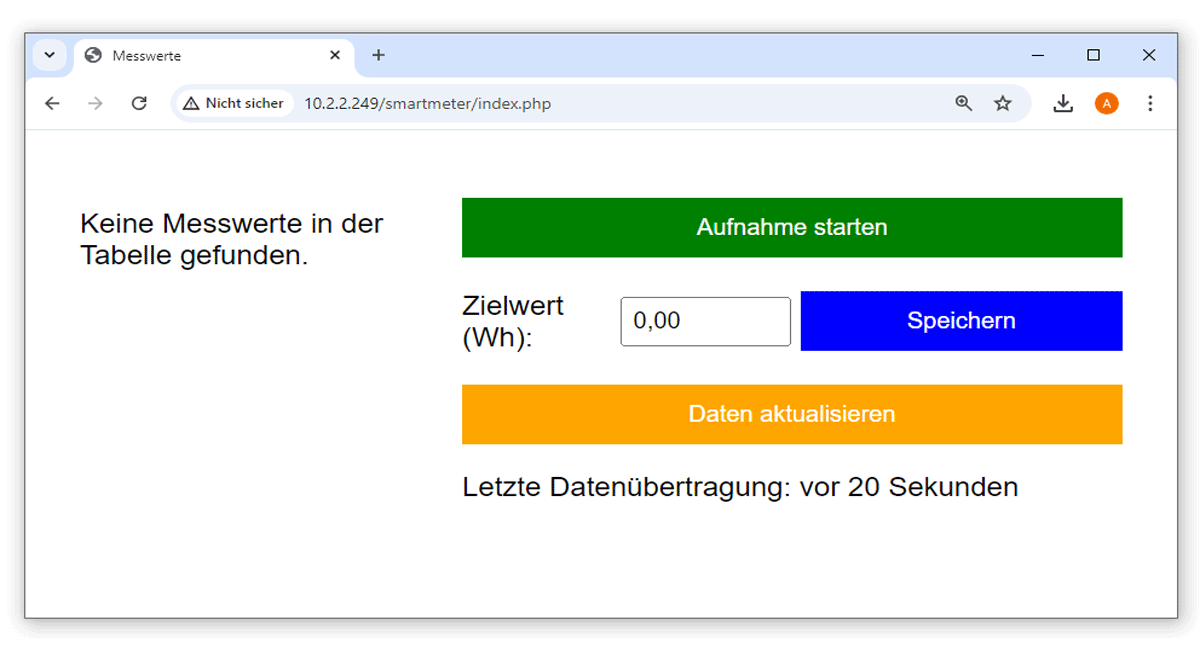Focus the Zielwert input field showing 0,00

tap(706, 321)
